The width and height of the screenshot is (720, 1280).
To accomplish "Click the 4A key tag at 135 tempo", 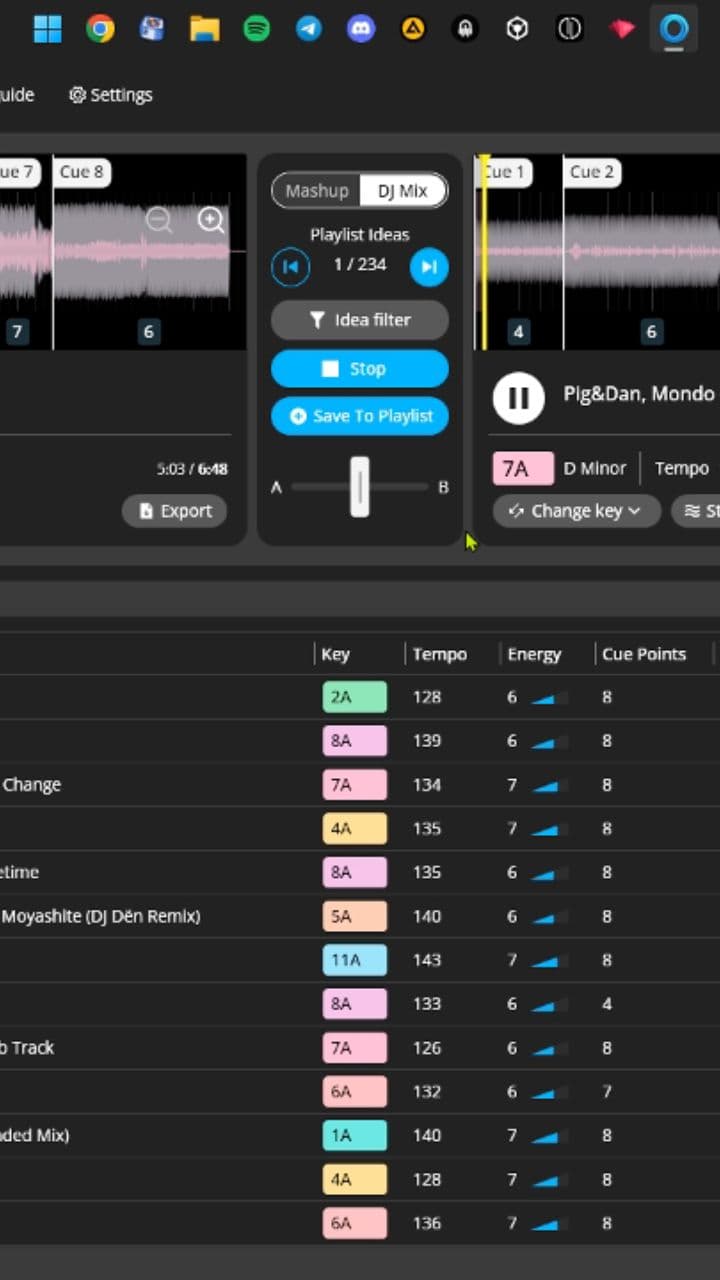I will coord(354,829).
